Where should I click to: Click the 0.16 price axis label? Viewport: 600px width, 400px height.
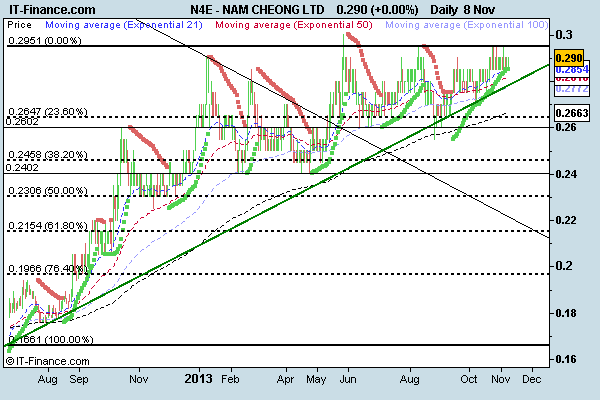point(566,359)
